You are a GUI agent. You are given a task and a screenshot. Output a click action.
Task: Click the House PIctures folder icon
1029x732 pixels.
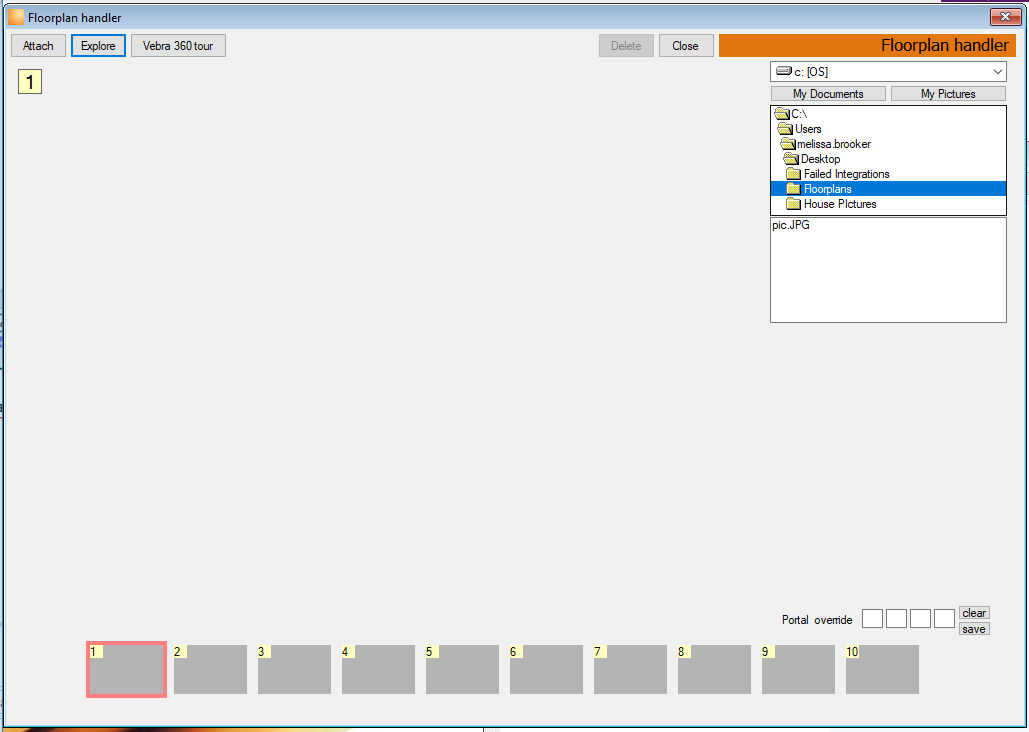click(793, 204)
